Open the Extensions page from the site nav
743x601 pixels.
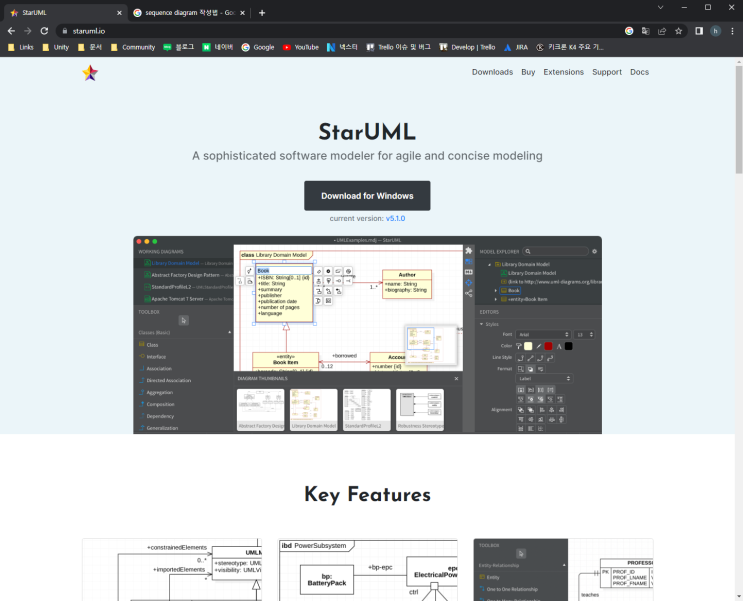point(563,72)
